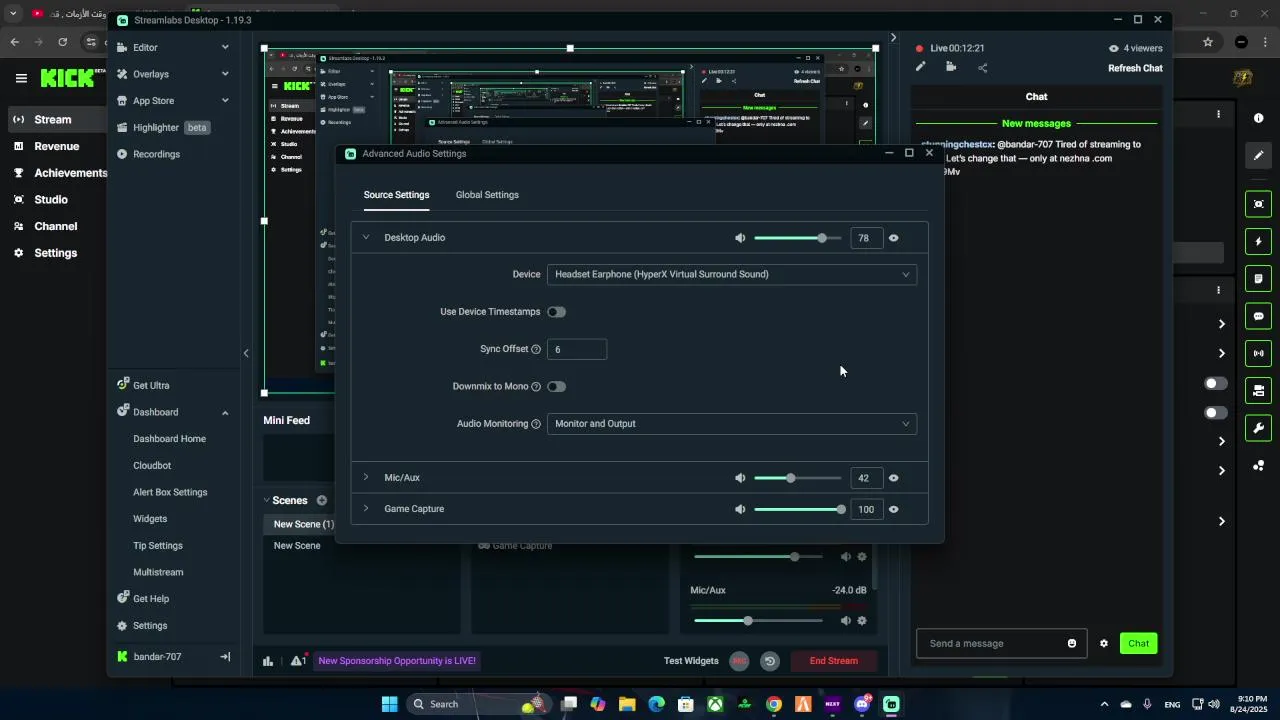This screenshot has width=1280, height=720.
Task: Open Tip Settings in the sidebar
Action: [x=158, y=546]
